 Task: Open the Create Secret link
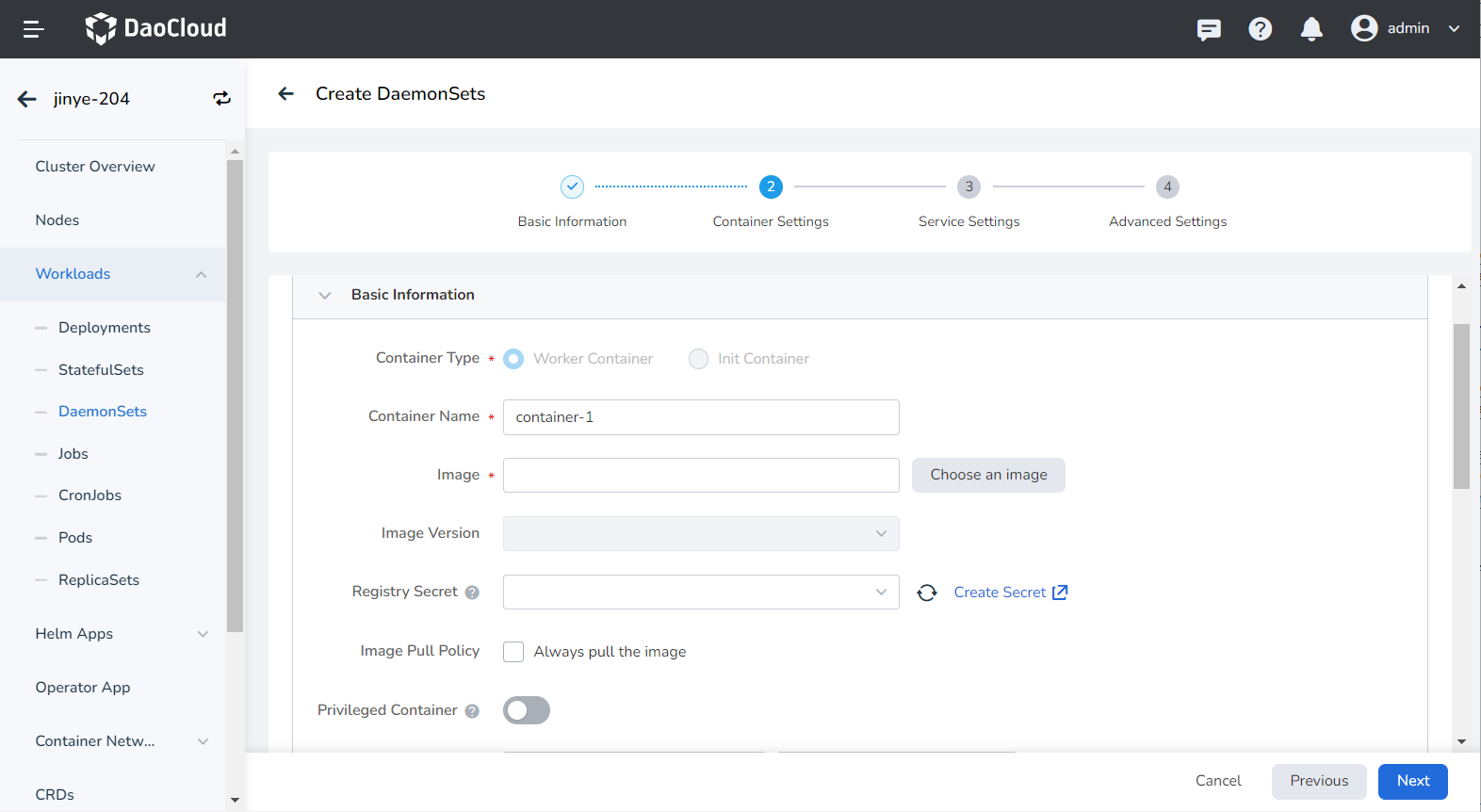pyautogui.click(x=1010, y=593)
